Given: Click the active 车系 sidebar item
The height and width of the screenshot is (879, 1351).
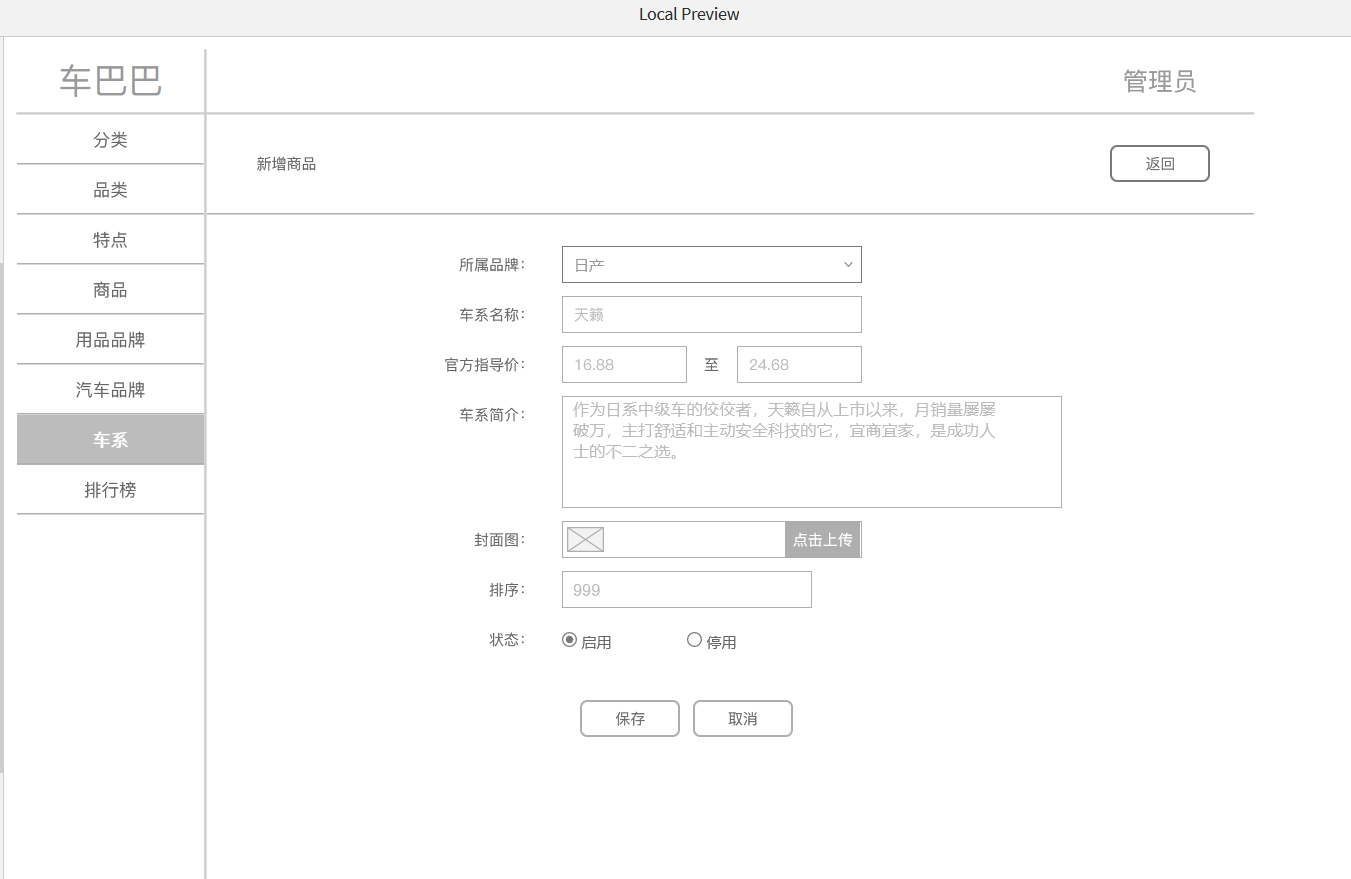Looking at the screenshot, I should pyautogui.click(x=110, y=440).
